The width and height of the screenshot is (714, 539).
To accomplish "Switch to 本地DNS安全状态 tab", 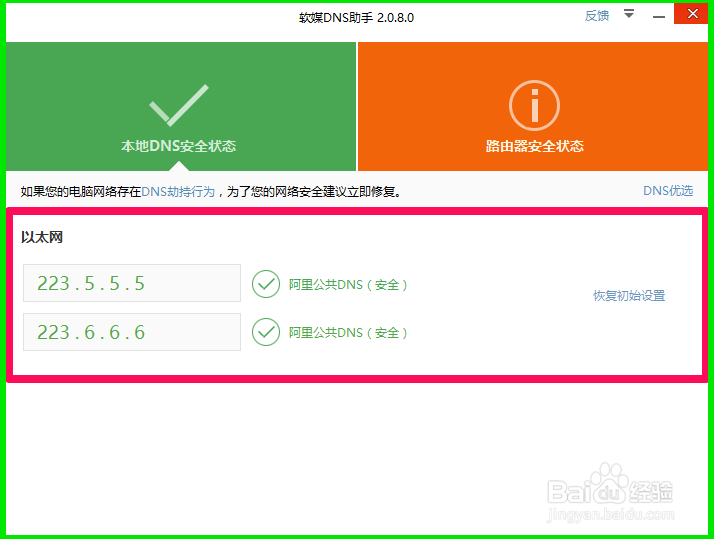I will (181, 107).
